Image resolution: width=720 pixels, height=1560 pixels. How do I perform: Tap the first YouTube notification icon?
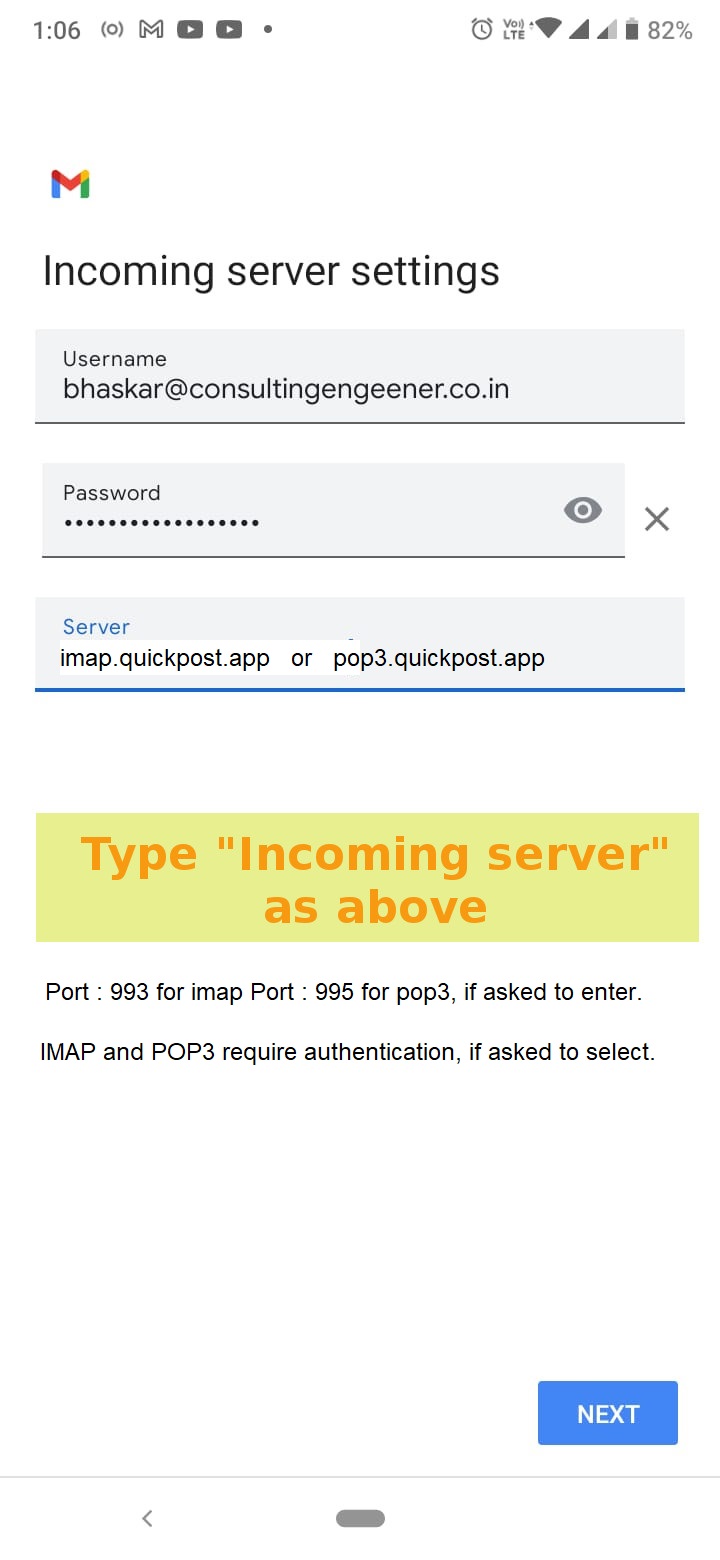pos(190,30)
